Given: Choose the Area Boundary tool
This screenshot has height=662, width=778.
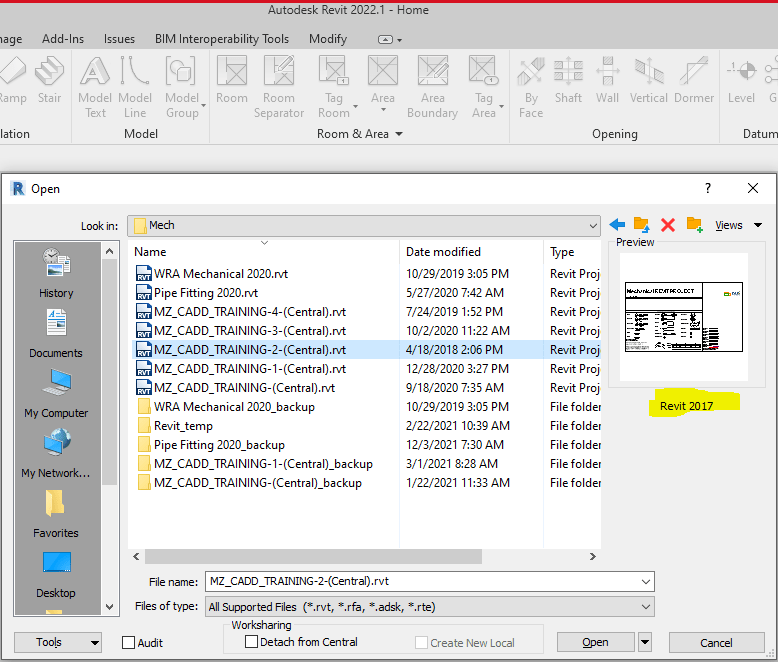Looking at the screenshot, I should click(x=433, y=87).
